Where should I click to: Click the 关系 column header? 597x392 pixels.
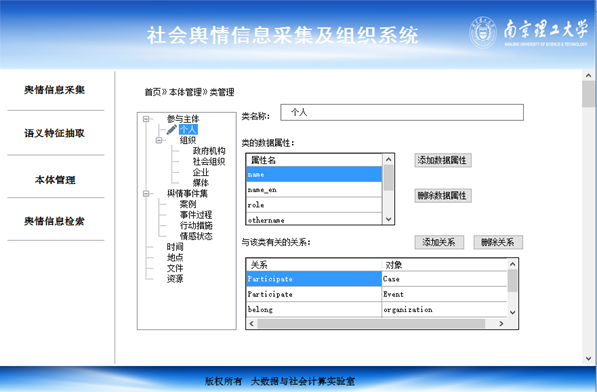(314, 265)
